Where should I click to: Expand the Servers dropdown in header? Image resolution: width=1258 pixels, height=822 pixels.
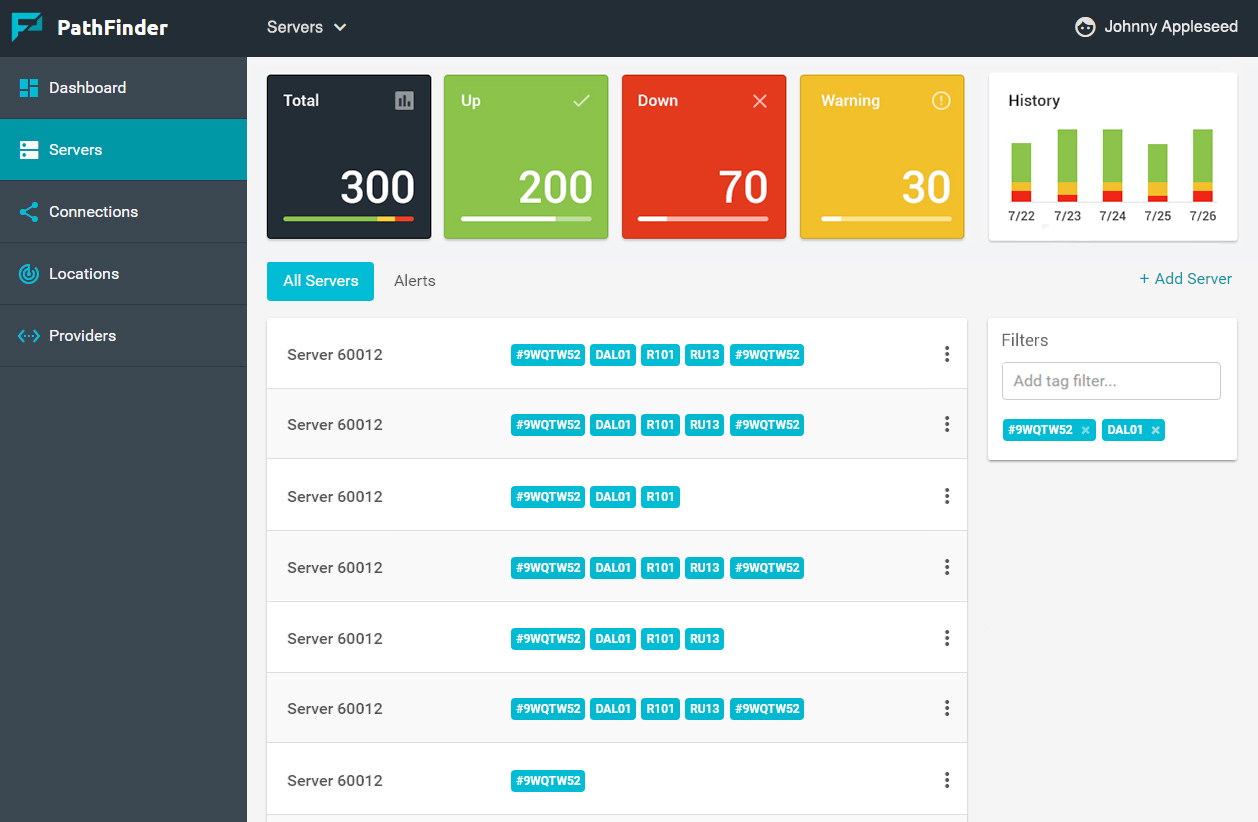[x=306, y=28]
